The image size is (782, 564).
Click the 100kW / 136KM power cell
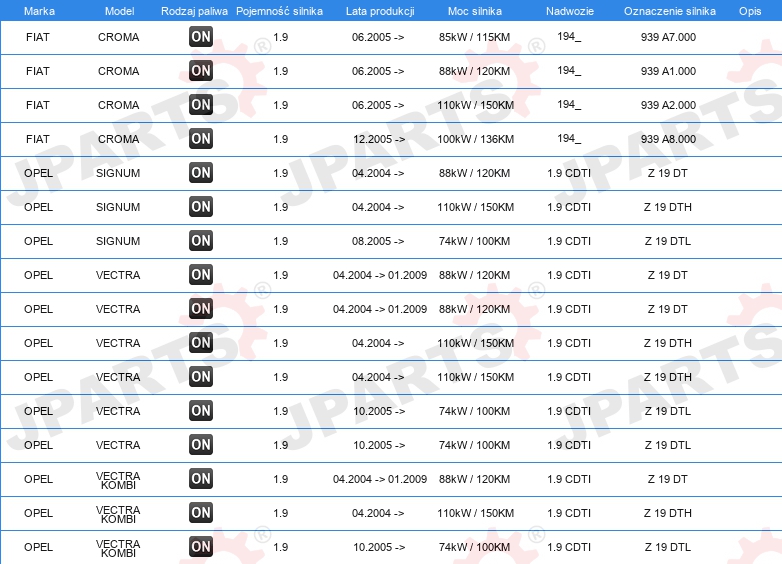475,139
